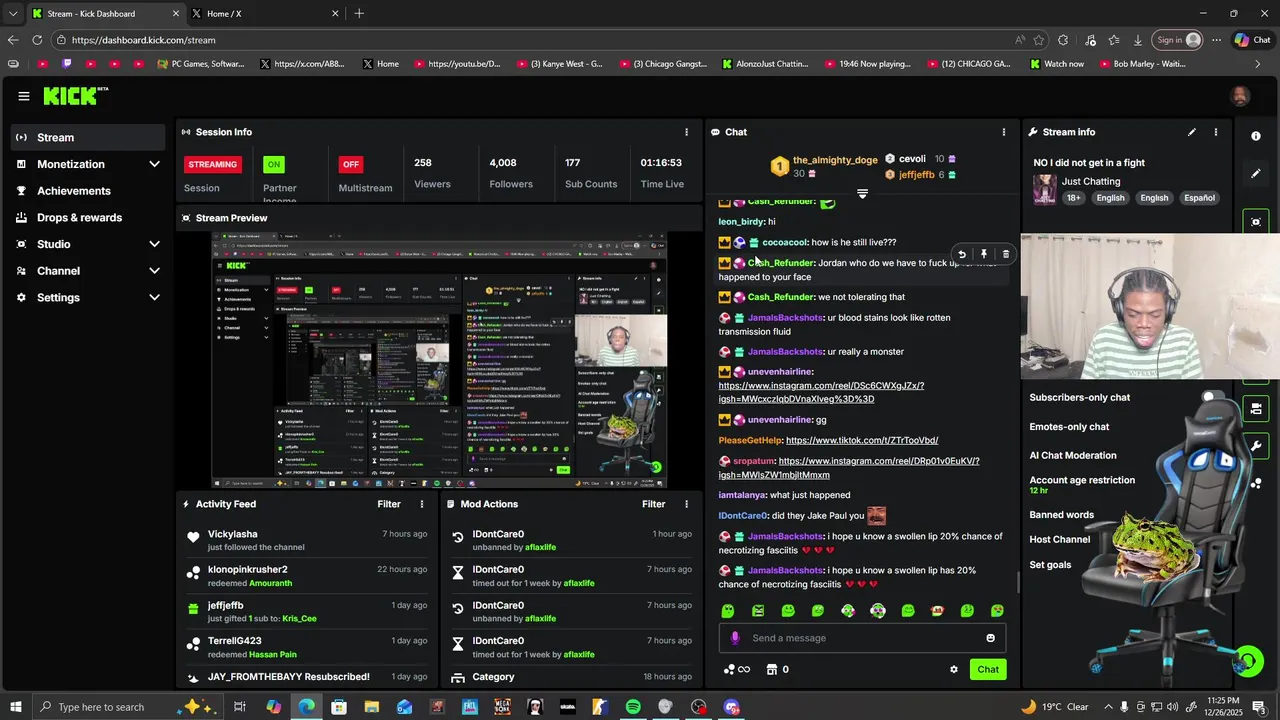Open the user avatar in Kick header
The width and height of the screenshot is (1280, 720).
tap(1240, 96)
